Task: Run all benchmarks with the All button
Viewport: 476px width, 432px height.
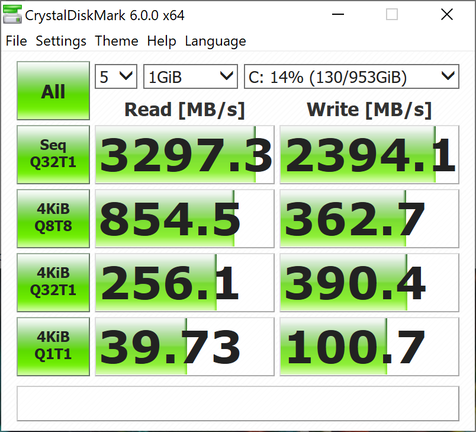Action: point(53,91)
